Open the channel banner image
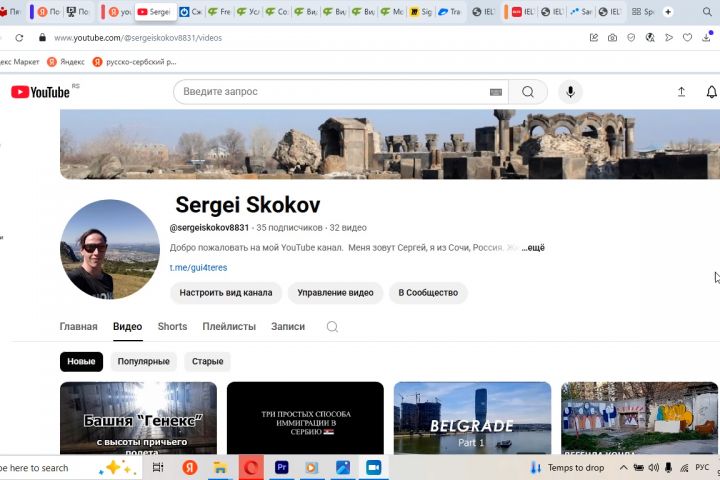 pyautogui.click(x=390, y=144)
